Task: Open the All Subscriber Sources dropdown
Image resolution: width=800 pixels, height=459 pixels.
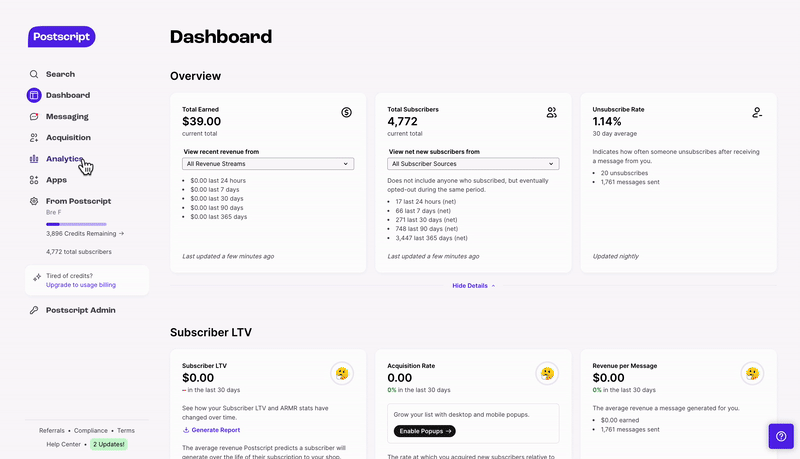Action: click(473, 164)
